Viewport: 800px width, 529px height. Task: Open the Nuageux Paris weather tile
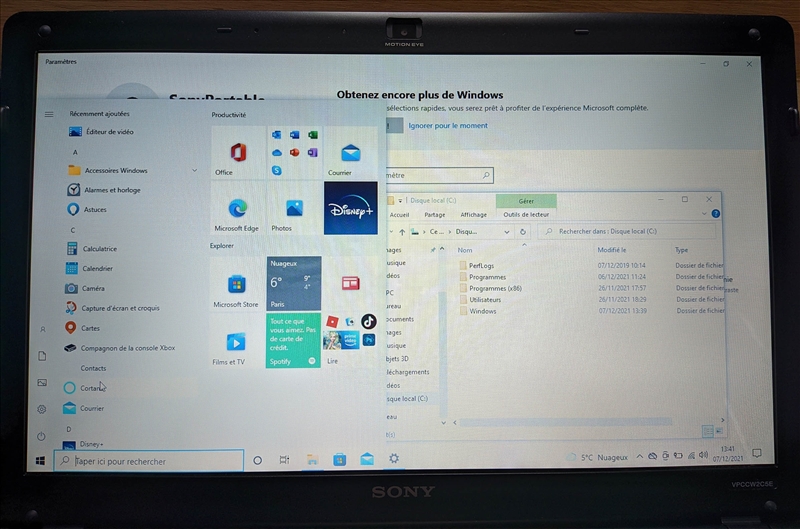294,284
